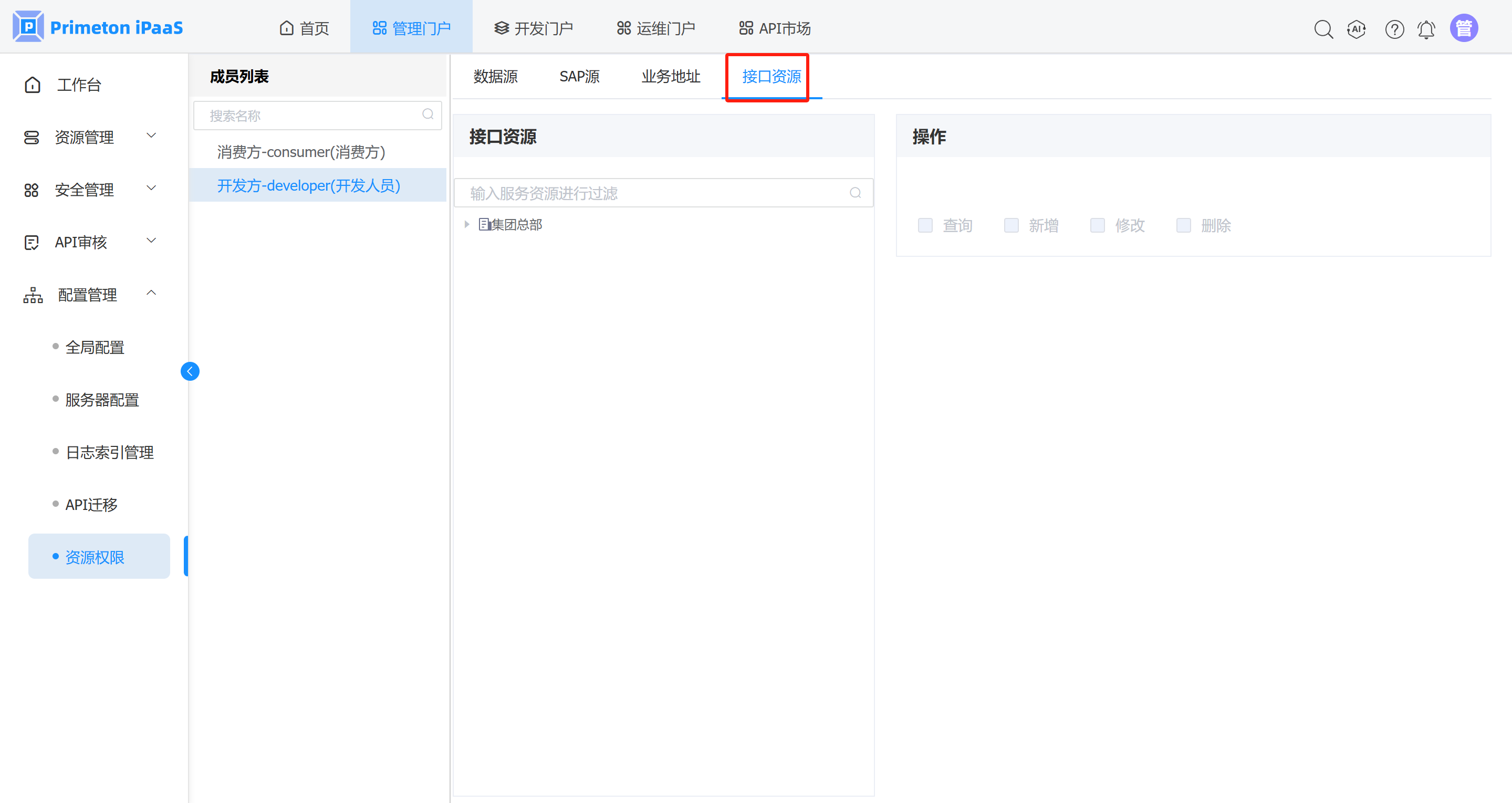Check the 查询 permission checkbox

925,225
